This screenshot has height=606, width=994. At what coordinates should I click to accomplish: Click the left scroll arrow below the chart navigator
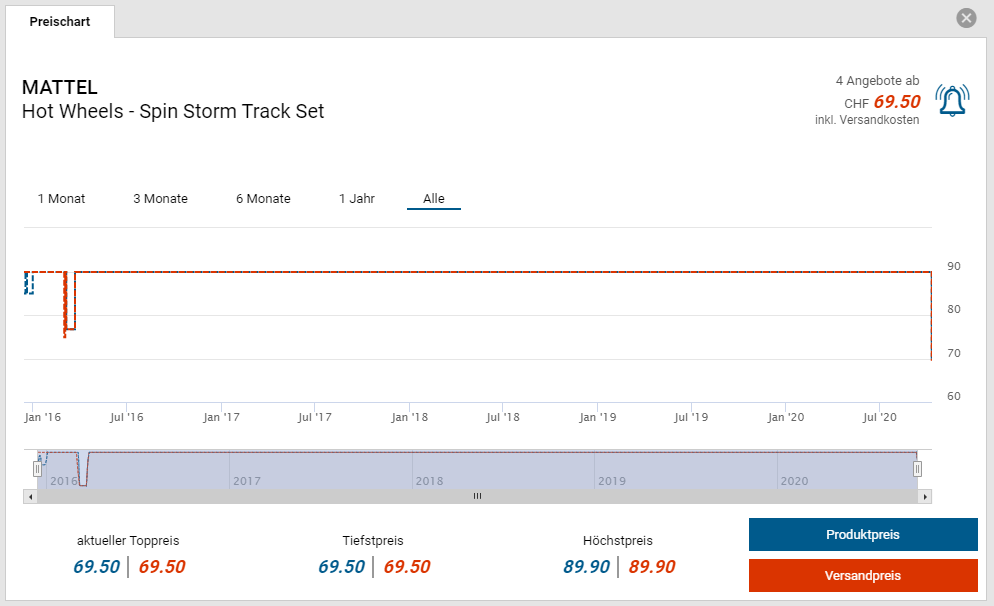[x=30, y=496]
